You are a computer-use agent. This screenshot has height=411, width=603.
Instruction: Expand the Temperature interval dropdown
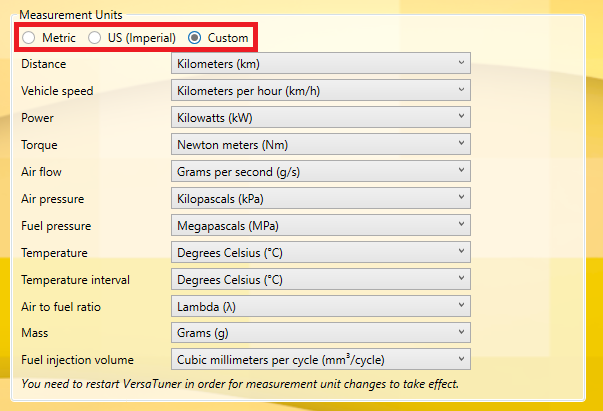321,278
